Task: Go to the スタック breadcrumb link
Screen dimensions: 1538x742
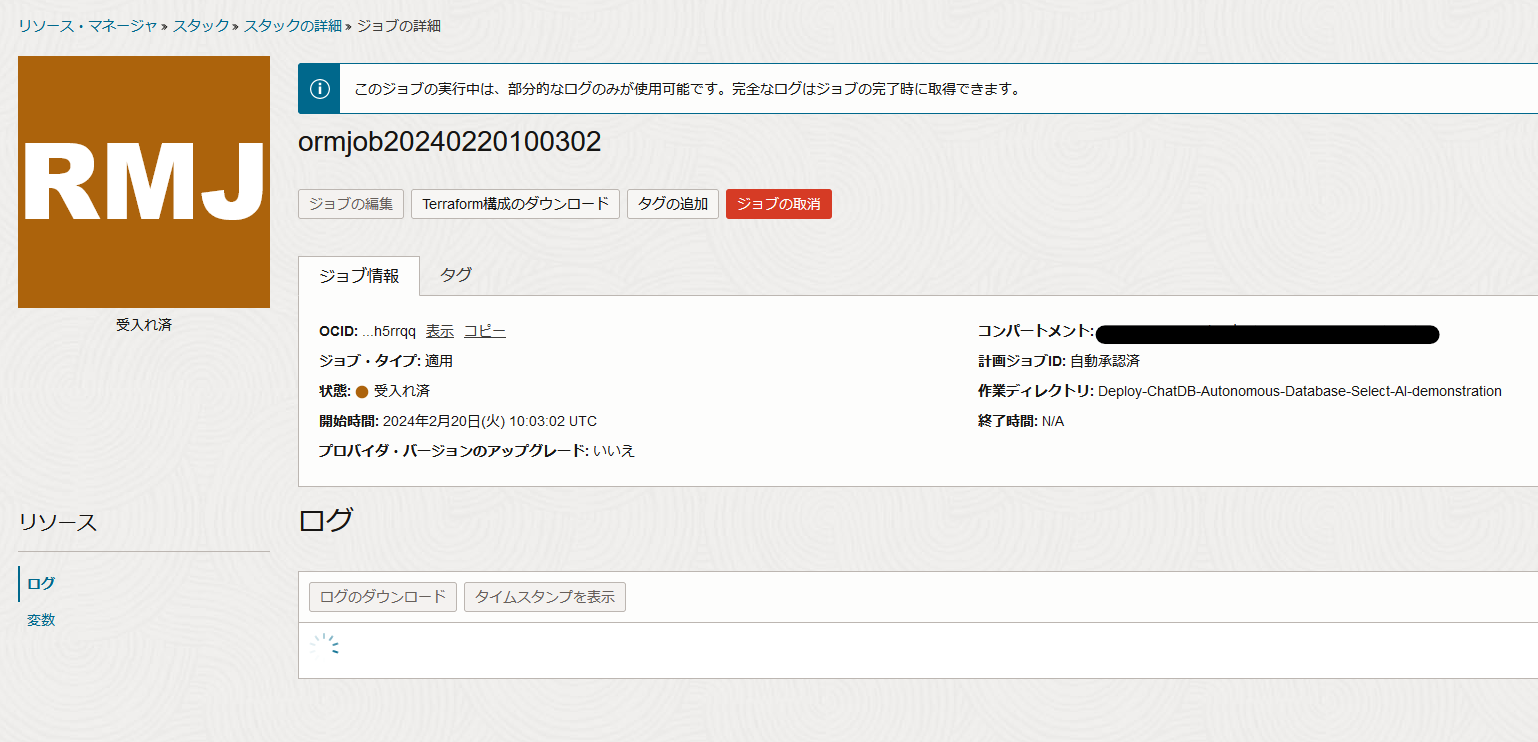Action: pos(201,26)
